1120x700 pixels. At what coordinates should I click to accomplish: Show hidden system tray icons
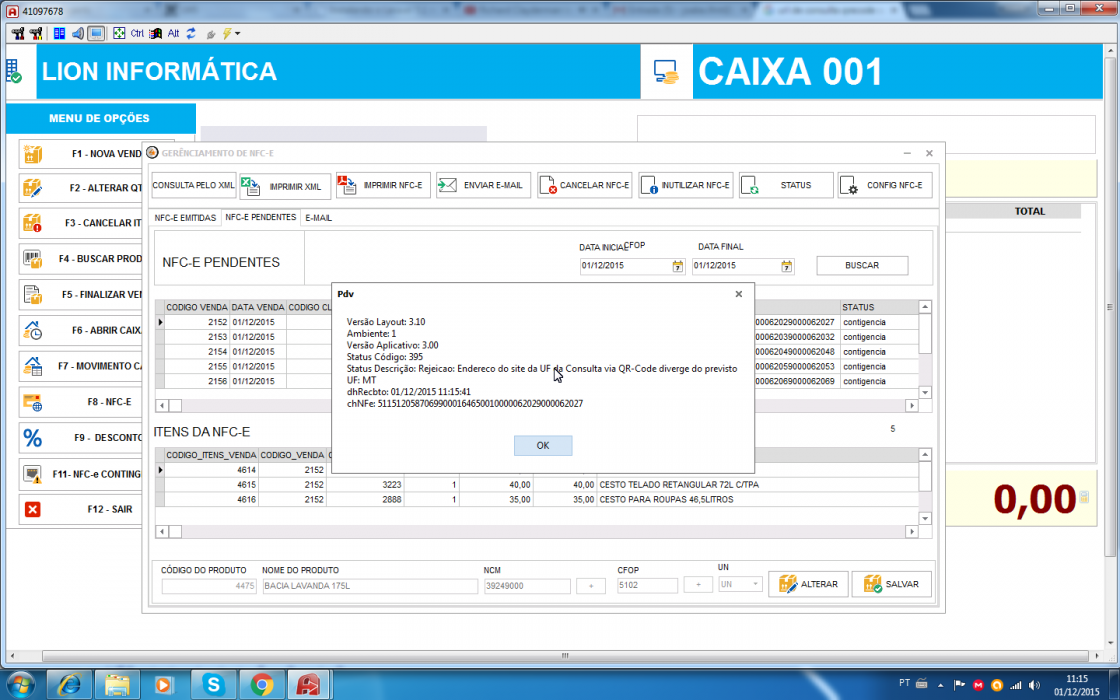(x=940, y=686)
